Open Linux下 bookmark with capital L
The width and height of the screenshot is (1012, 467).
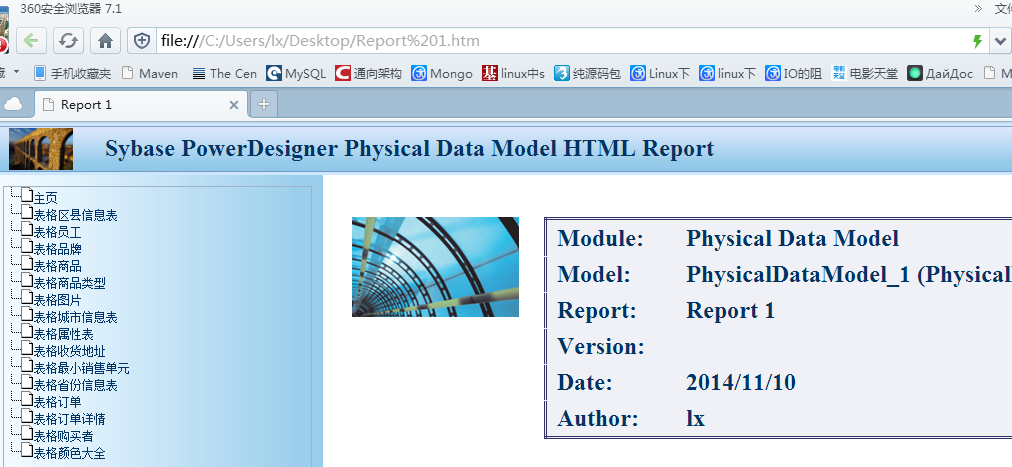(x=660, y=74)
